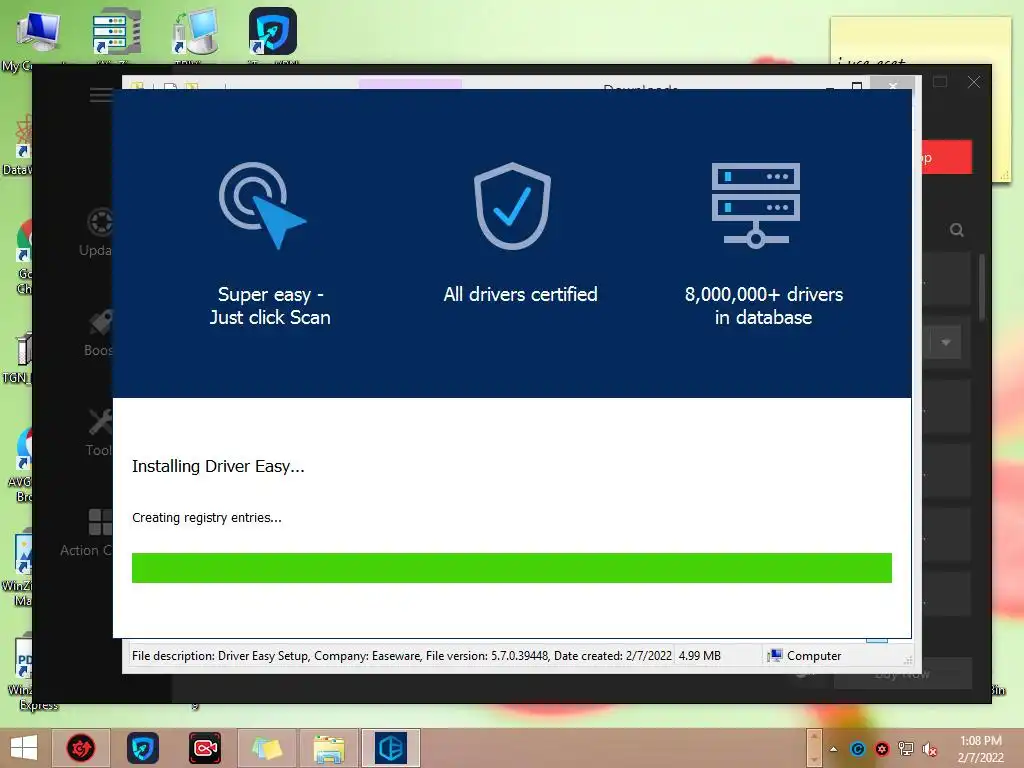Screen dimensions: 1024x768
Task: Close the Downloads Explorer window
Action: 893,85
